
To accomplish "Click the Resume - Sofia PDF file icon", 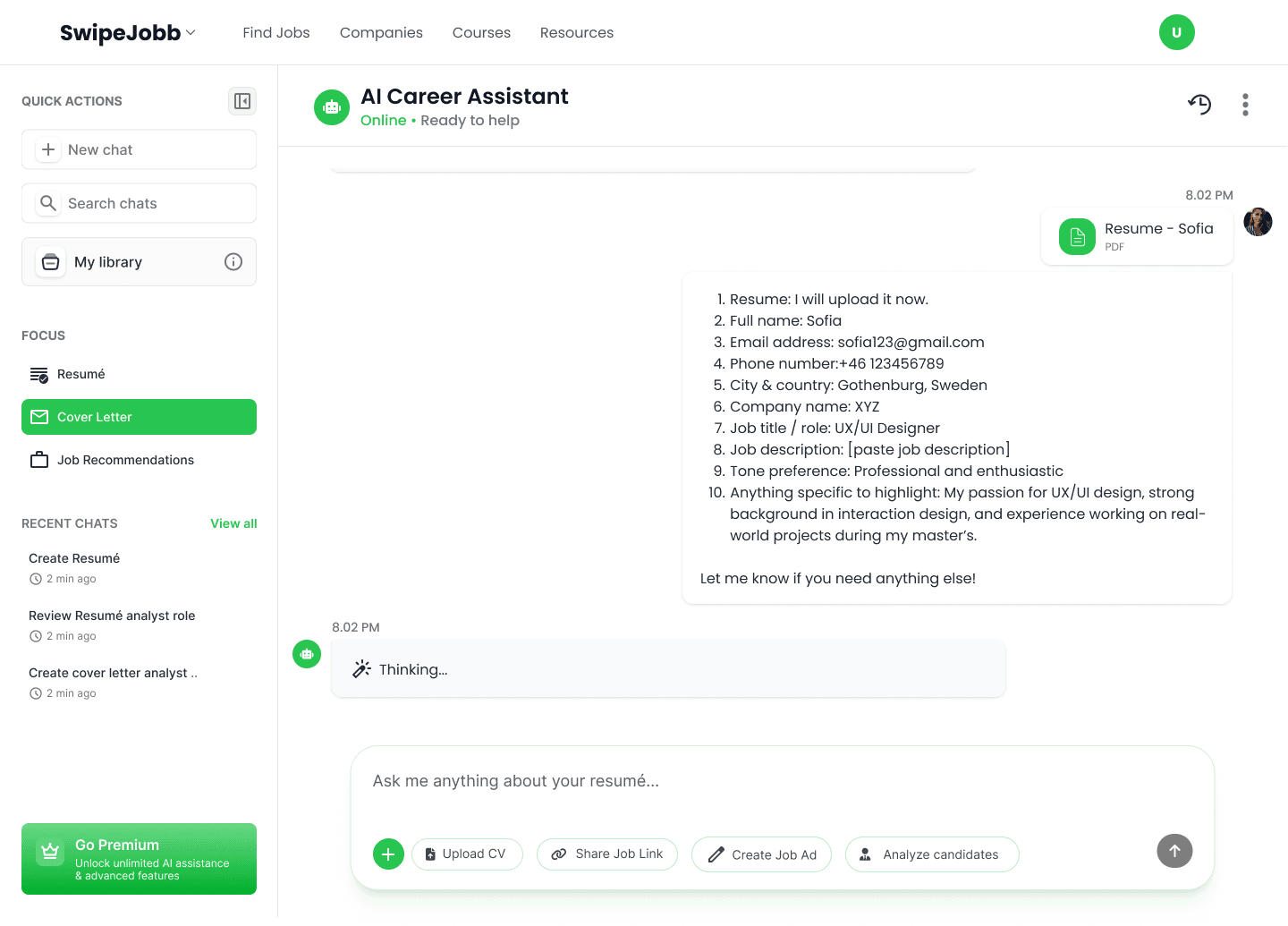I will click(1078, 237).
